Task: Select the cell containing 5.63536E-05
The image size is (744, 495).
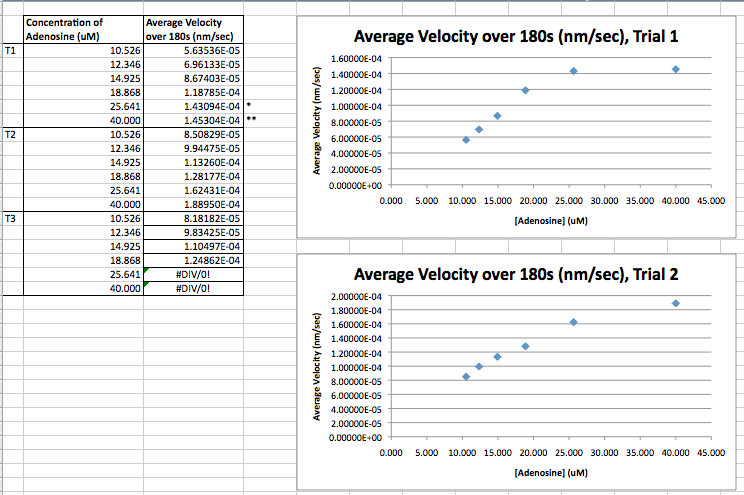Action: tap(193, 48)
